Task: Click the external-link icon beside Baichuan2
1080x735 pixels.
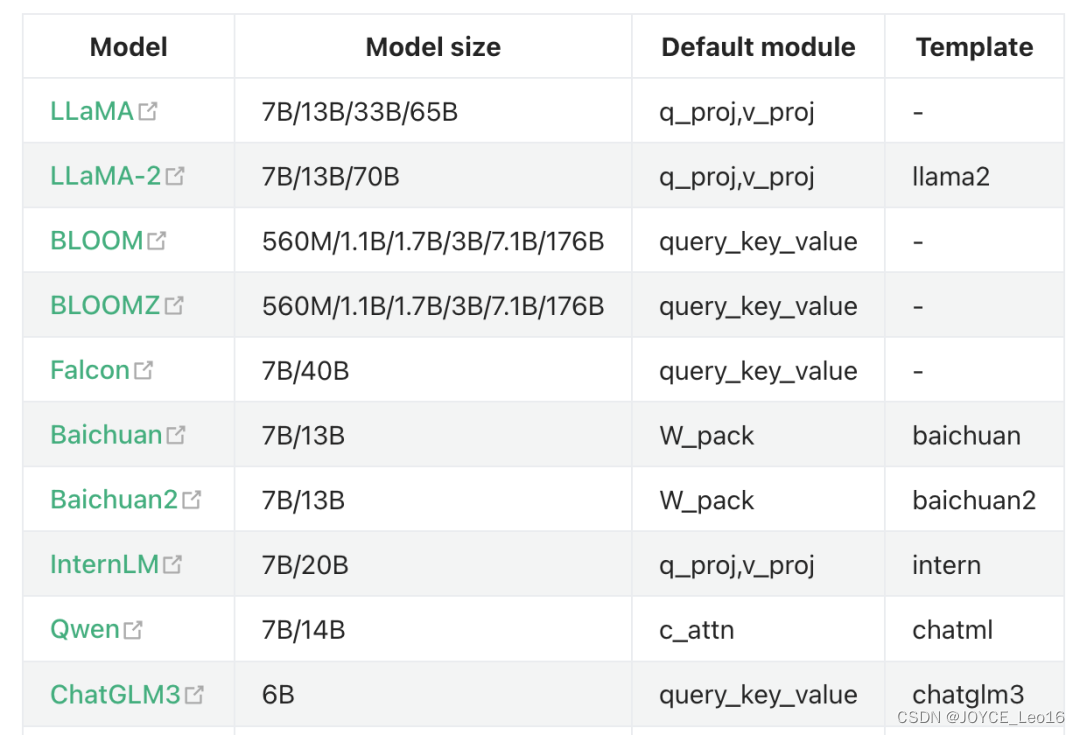Action: point(191,499)
